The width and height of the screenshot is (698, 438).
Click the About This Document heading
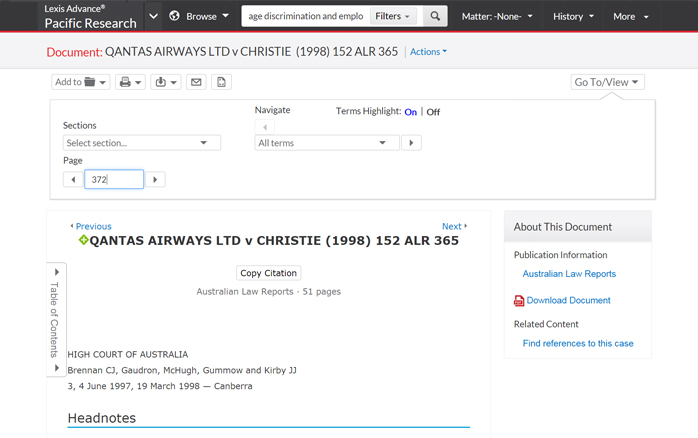[x=563, y=227]
